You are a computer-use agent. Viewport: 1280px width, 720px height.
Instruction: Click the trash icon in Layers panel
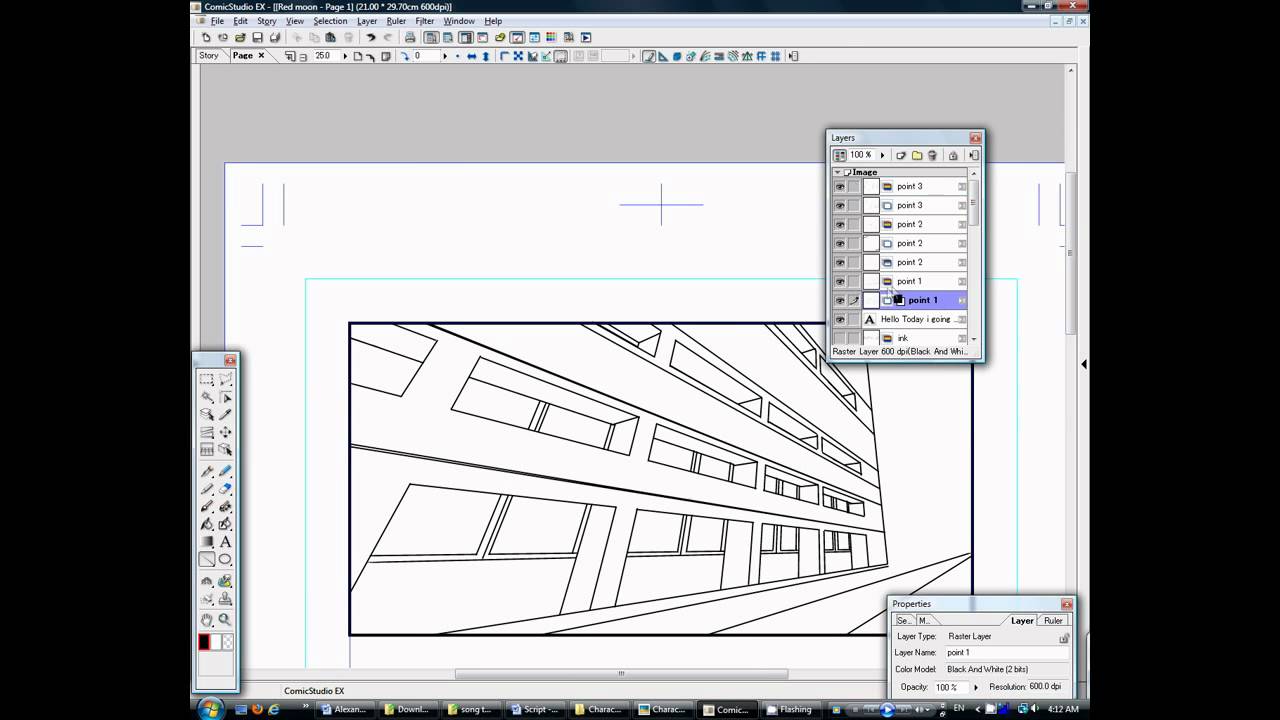pyautogui.click(x=932, y=155)
